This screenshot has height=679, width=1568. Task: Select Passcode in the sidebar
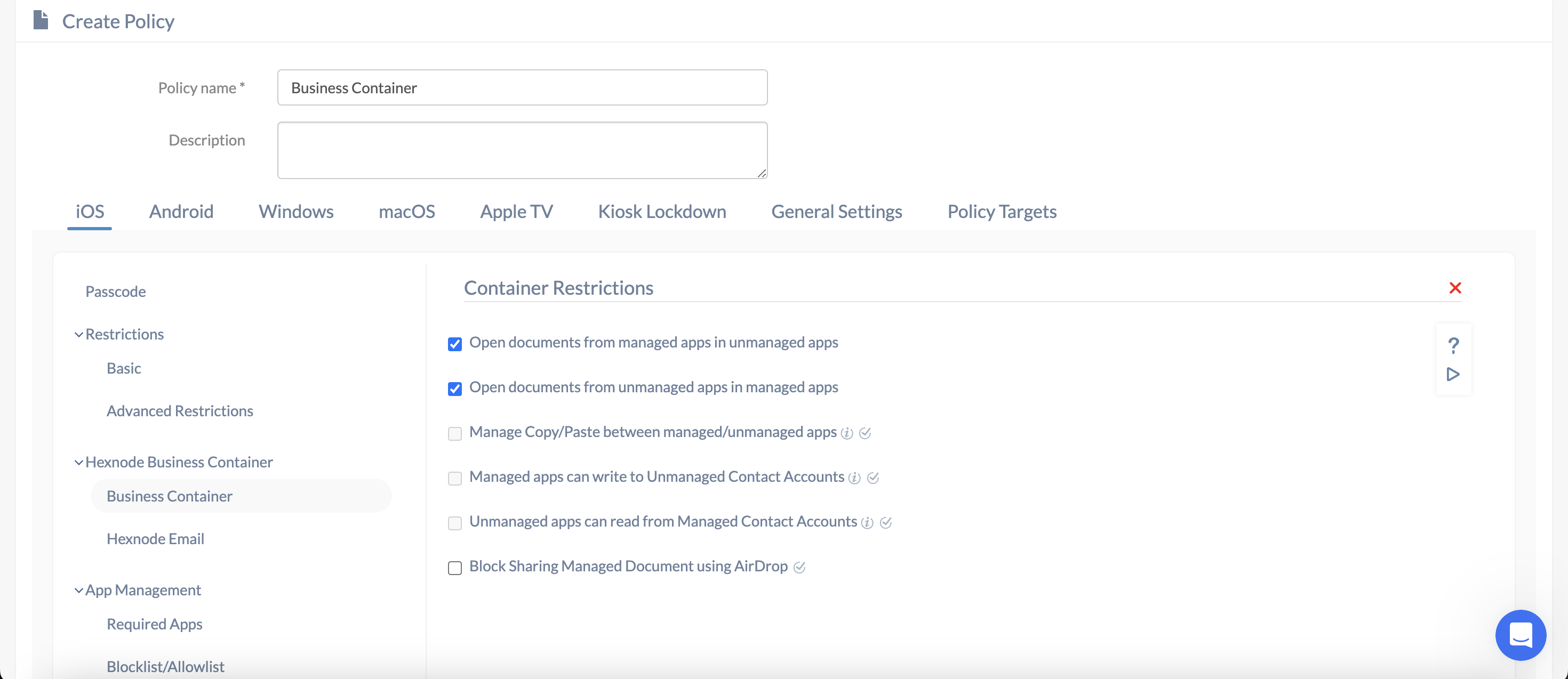click(116, 292)
